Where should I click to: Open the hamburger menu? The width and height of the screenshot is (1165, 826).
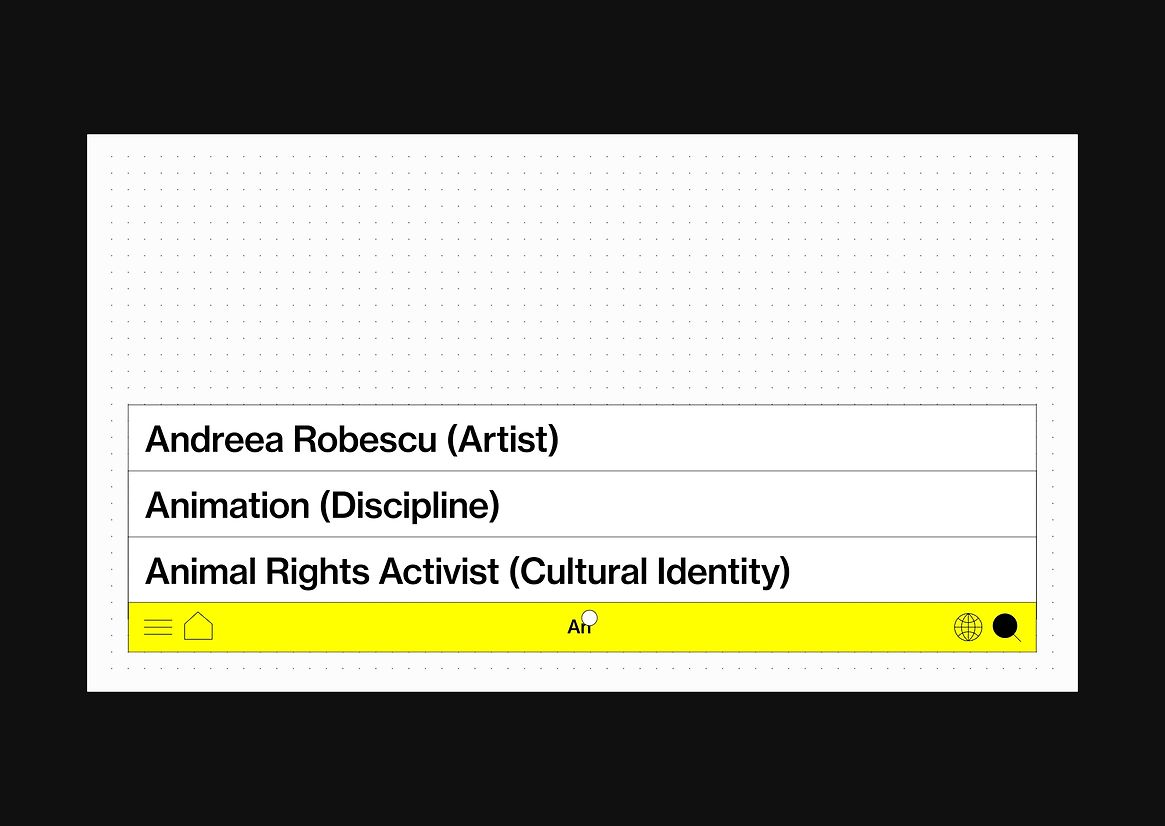(x=158, y=628)
